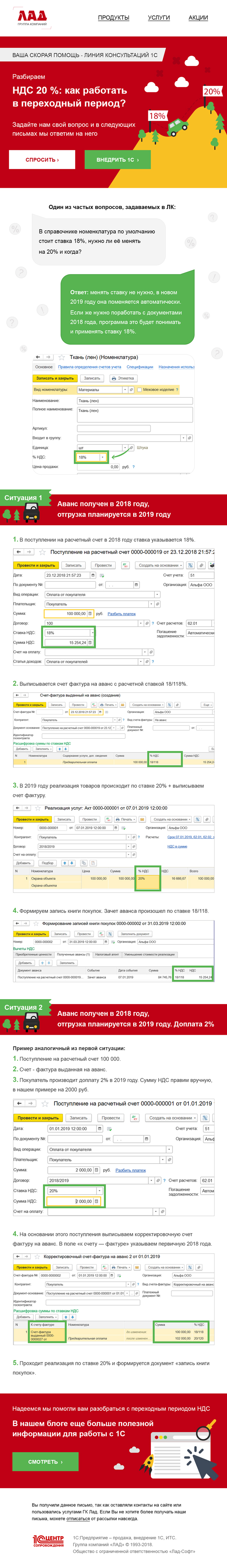The width and height of the screenshot is (227, 1568).
Task: Click back arrow in Формирование записей книги покупок
Action: 18,923
